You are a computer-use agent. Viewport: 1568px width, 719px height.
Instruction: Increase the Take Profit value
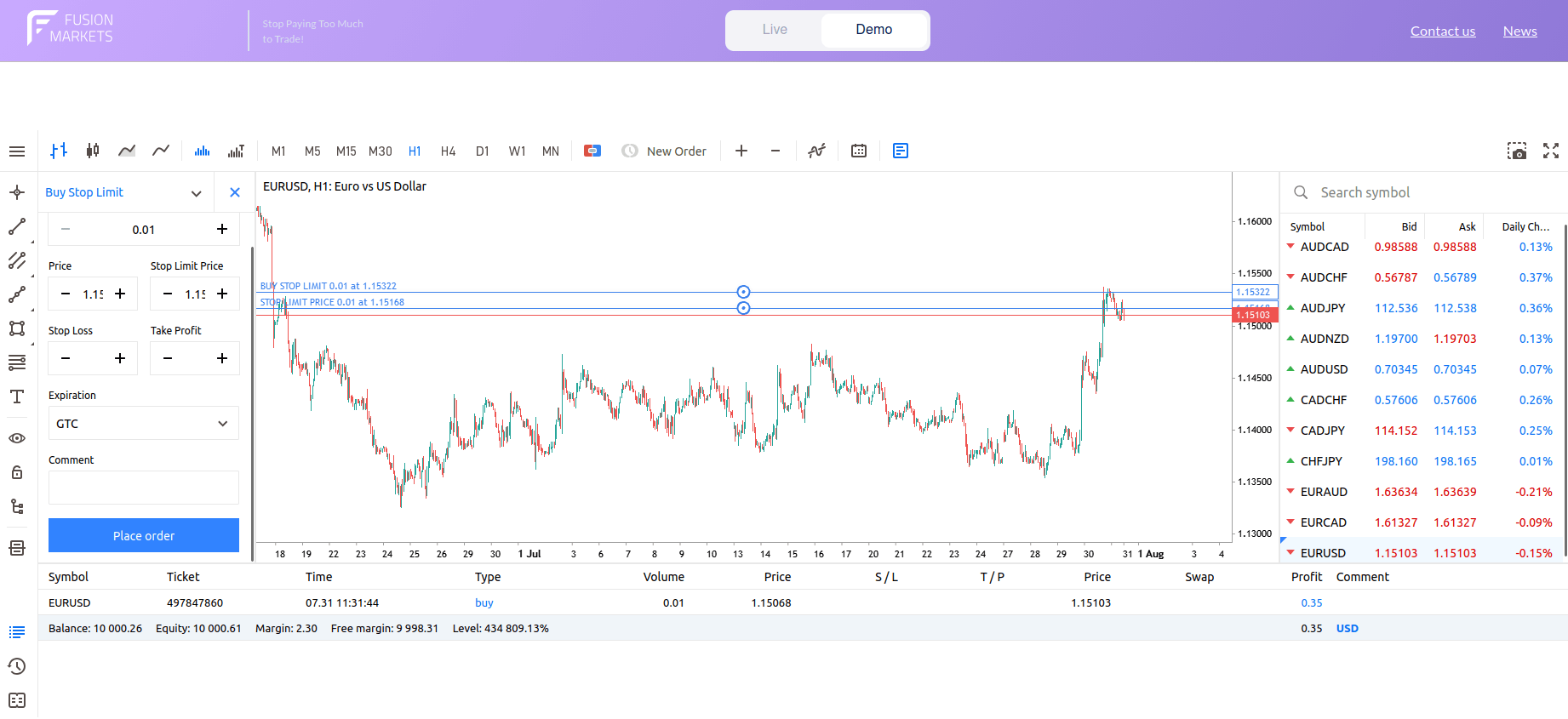click(x=222, y=358)
